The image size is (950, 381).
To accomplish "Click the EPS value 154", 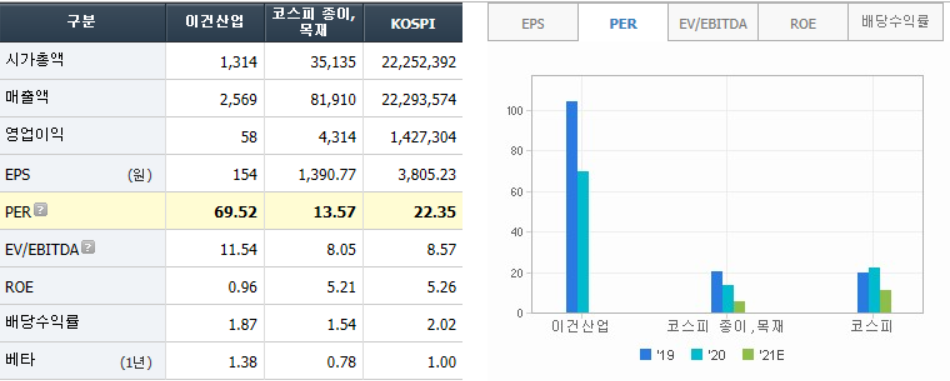I will pyautogui.click(x=245, y=175).
